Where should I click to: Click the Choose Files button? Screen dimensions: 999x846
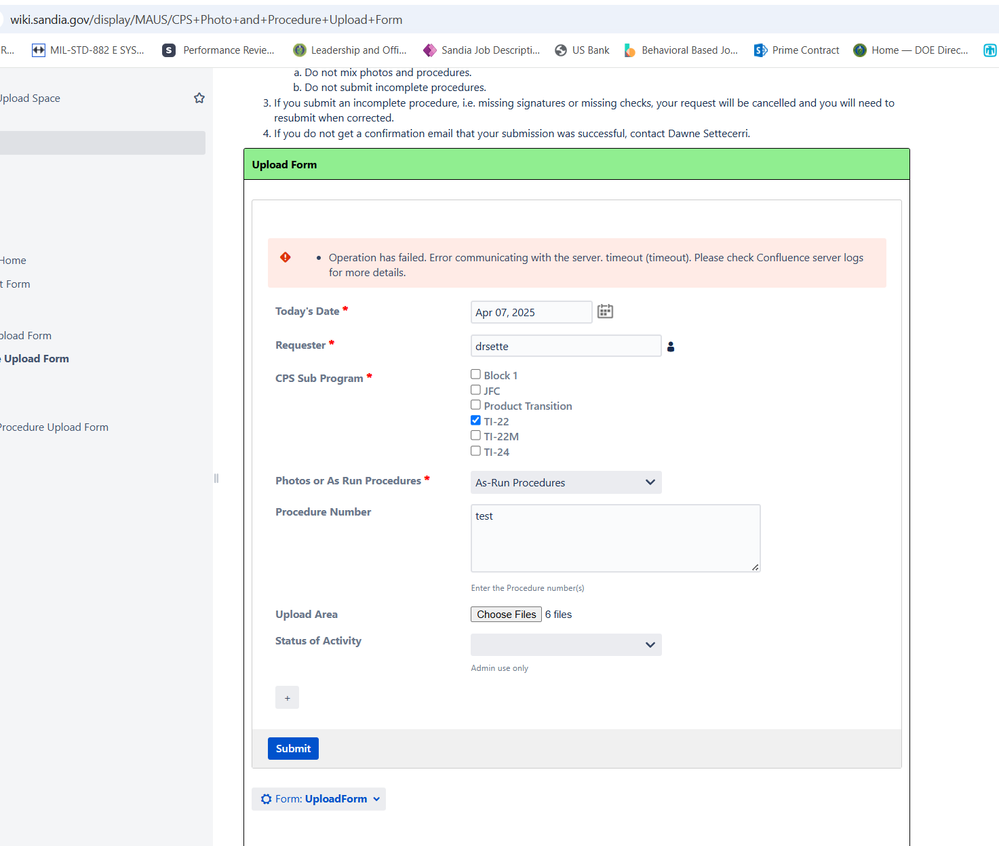click(507, 614)
